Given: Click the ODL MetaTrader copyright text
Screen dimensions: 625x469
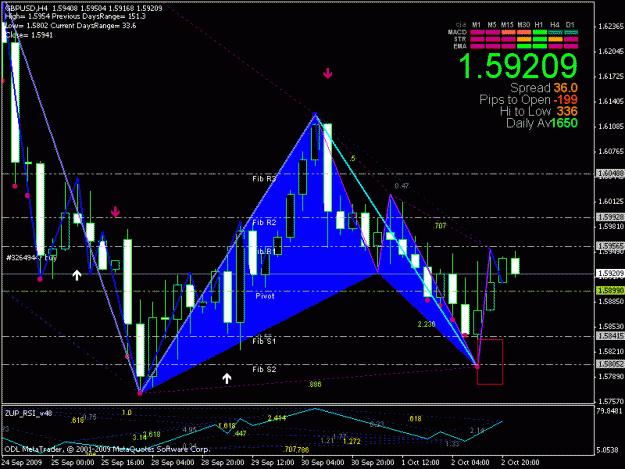Looking at the screenshot, I should tap(107, 449).
